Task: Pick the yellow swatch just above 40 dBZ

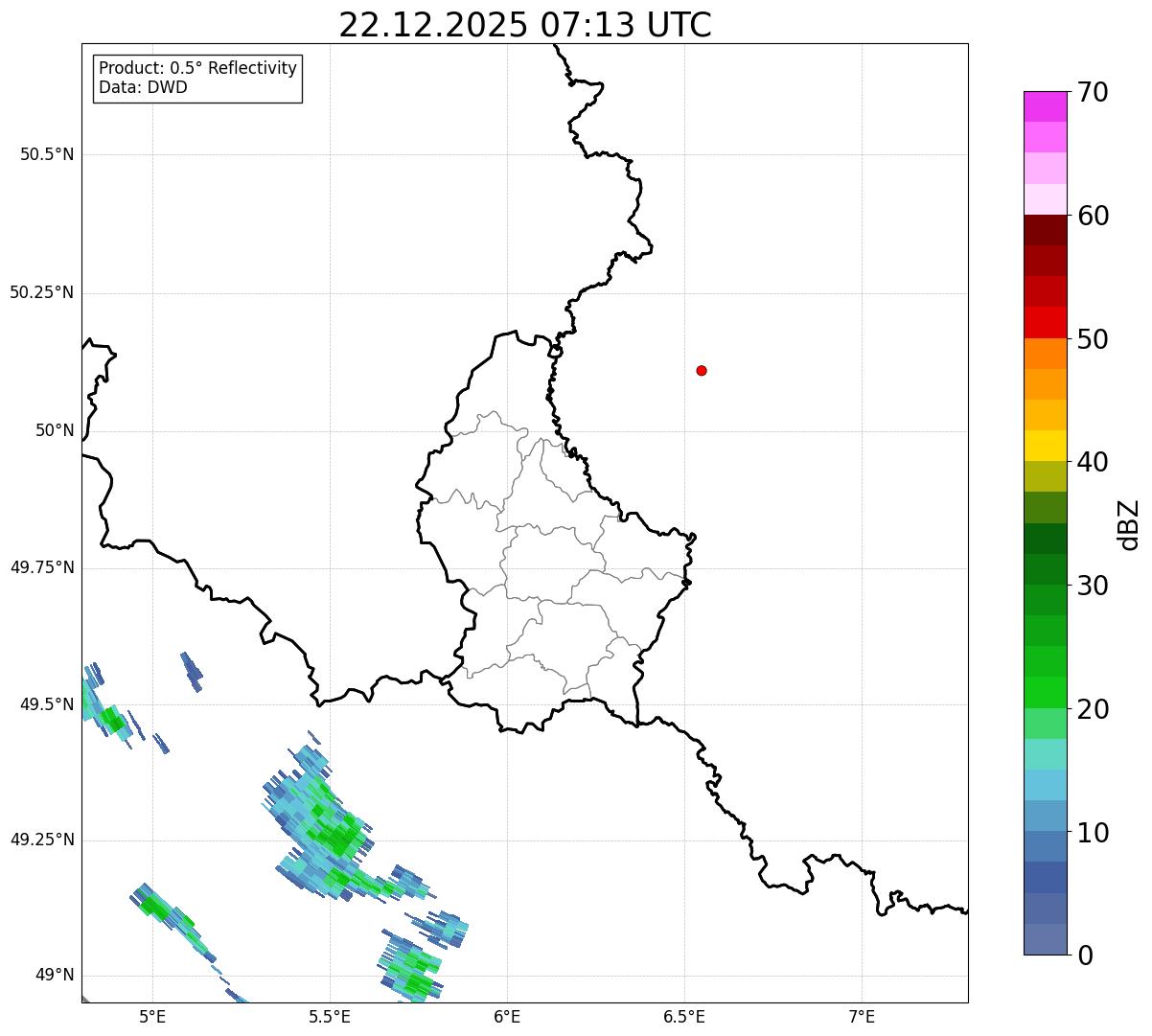Action: tap(1045, 446)
